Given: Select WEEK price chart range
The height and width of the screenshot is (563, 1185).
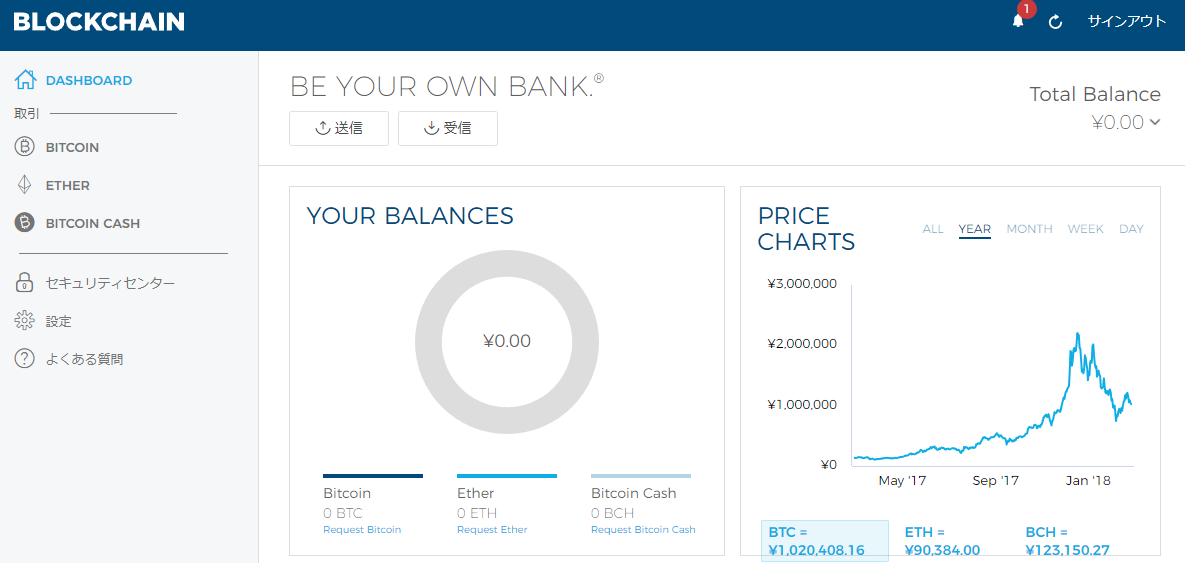Looking at the screenshot, I should tap(1085, 229).
